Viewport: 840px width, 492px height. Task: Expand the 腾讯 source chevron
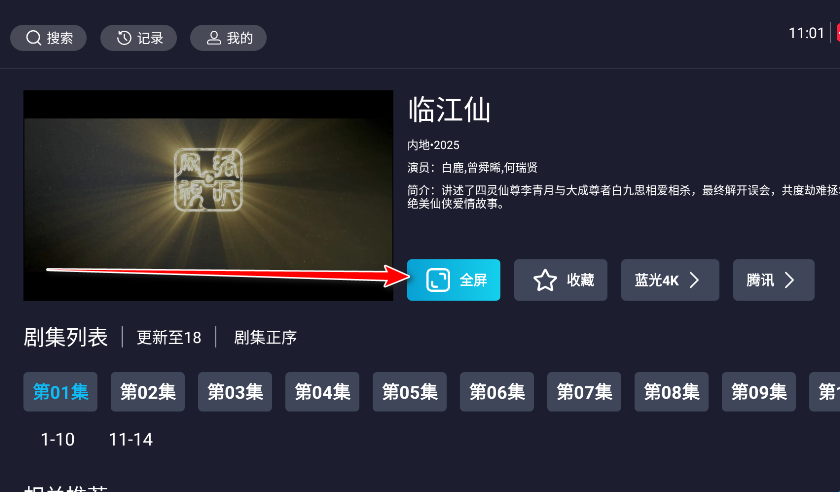(x=789, y=280)
